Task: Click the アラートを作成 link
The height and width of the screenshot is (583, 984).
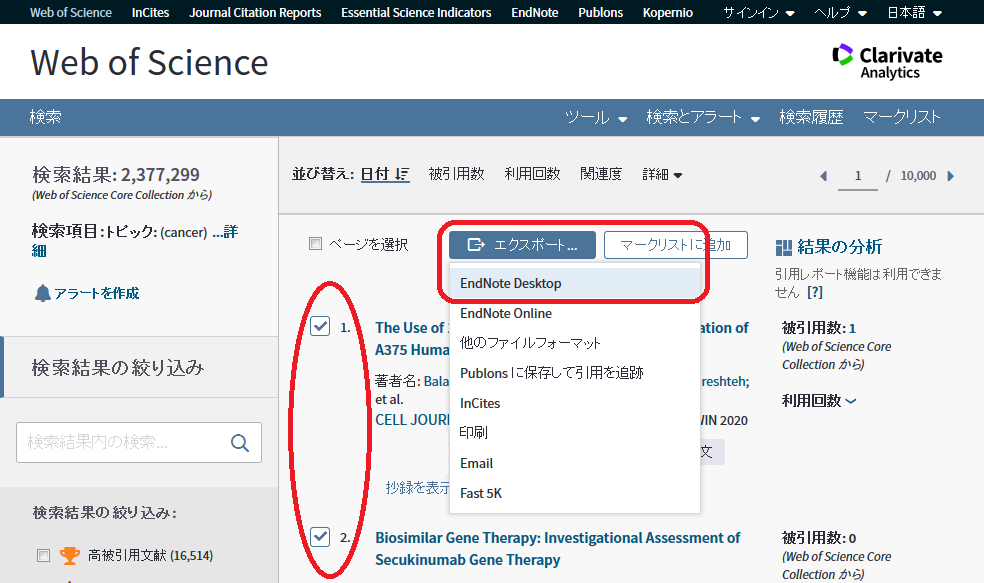Action: tap(96, 294)
